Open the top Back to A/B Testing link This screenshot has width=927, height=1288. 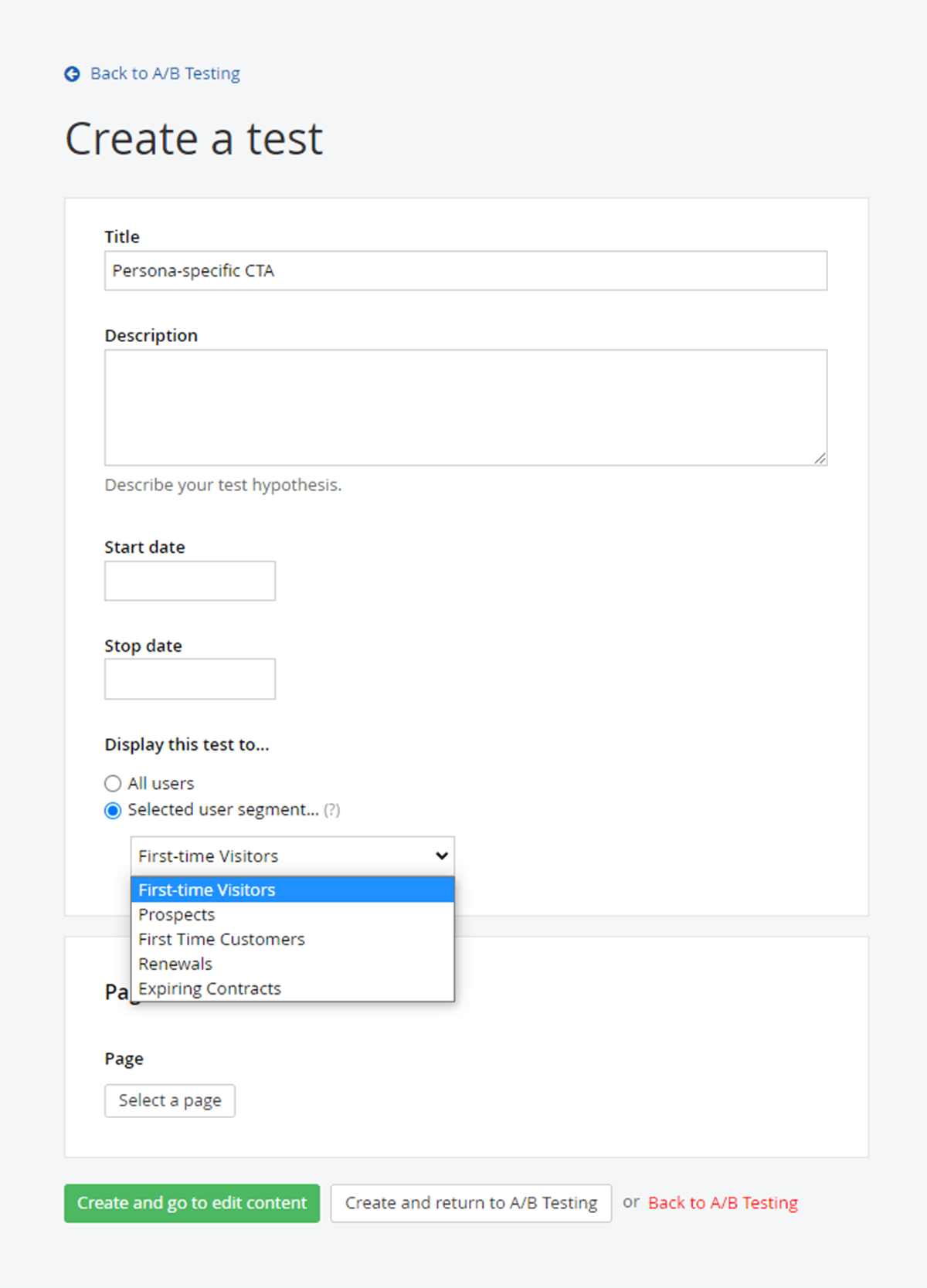tap(165, 74)
